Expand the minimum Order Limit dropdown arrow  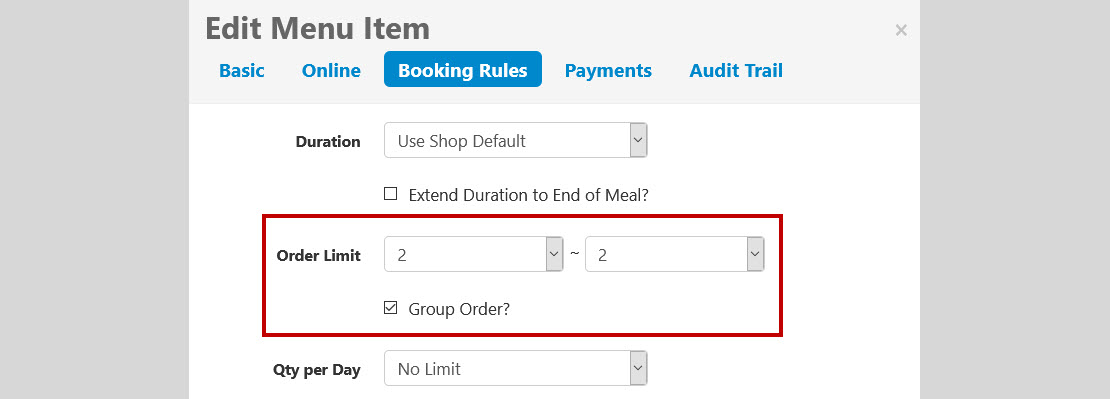[x=554, y=254]
